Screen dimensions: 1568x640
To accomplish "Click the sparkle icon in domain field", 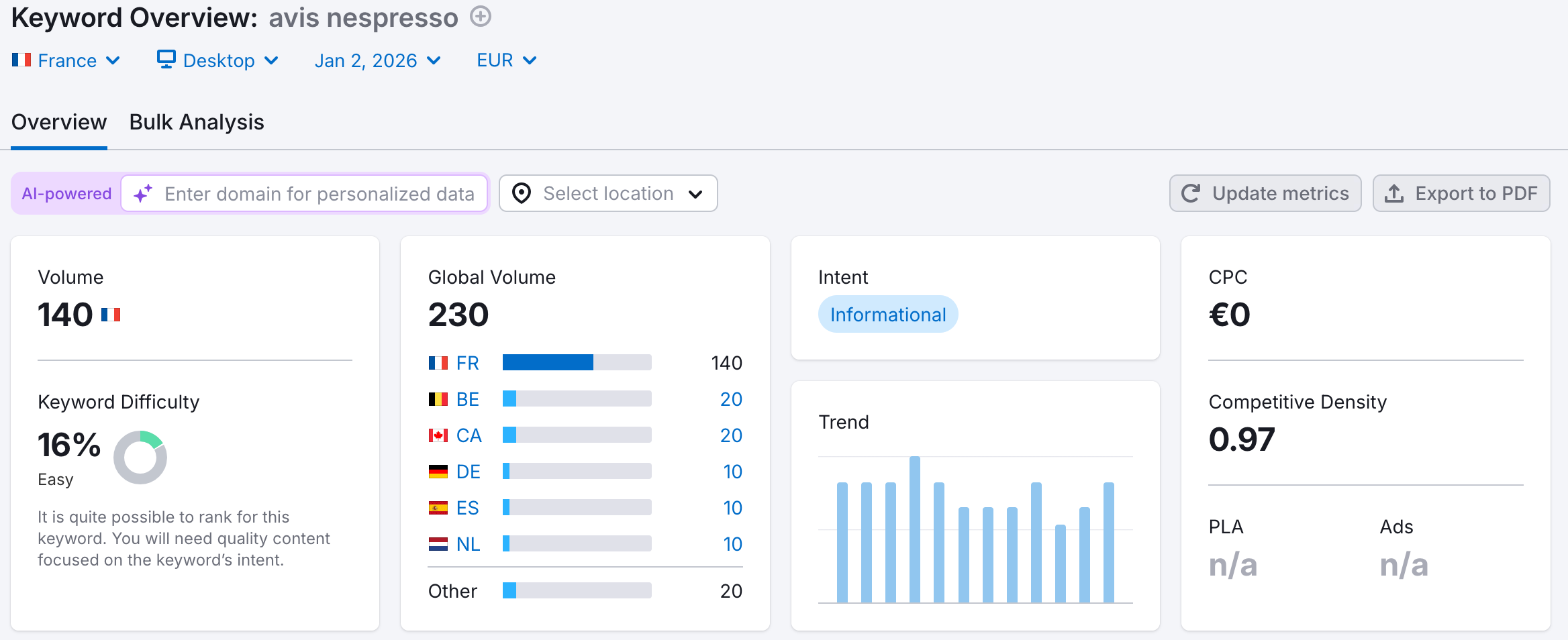I will [144, 193].
